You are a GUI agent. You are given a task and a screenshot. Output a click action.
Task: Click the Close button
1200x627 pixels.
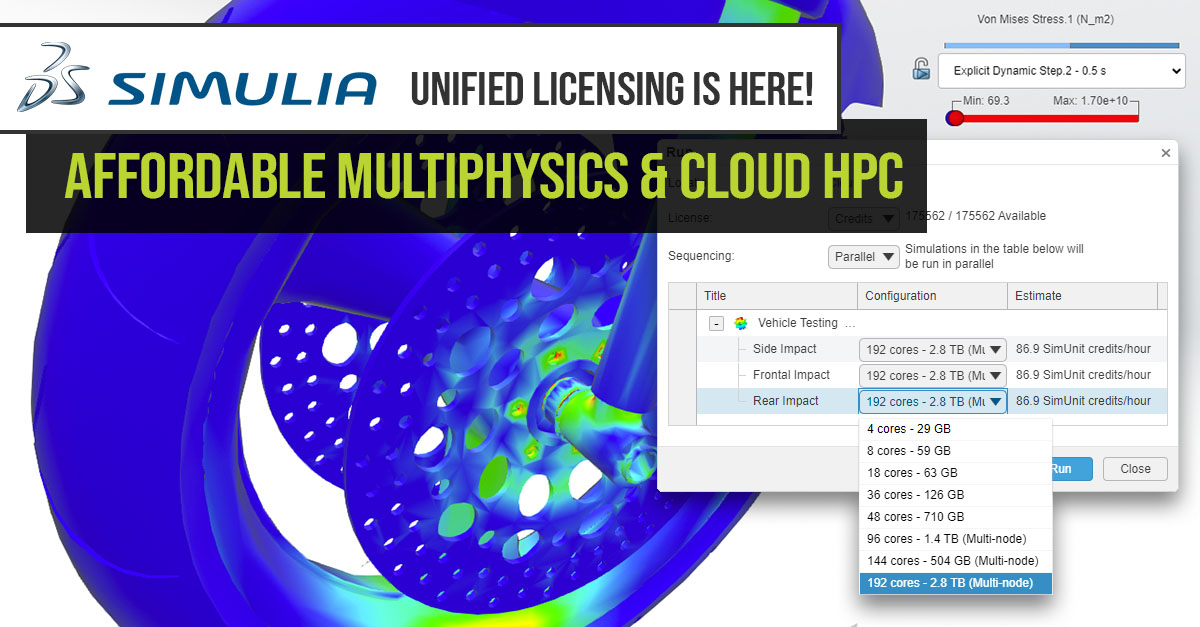1135,468
